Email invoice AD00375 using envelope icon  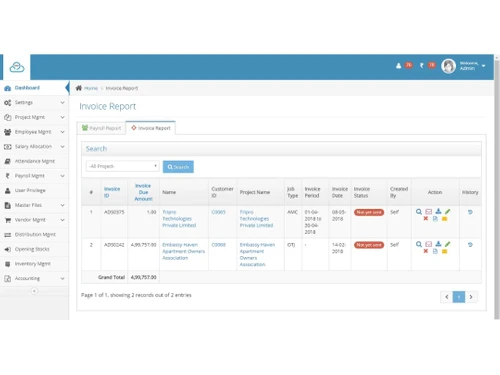coord(429,212)
